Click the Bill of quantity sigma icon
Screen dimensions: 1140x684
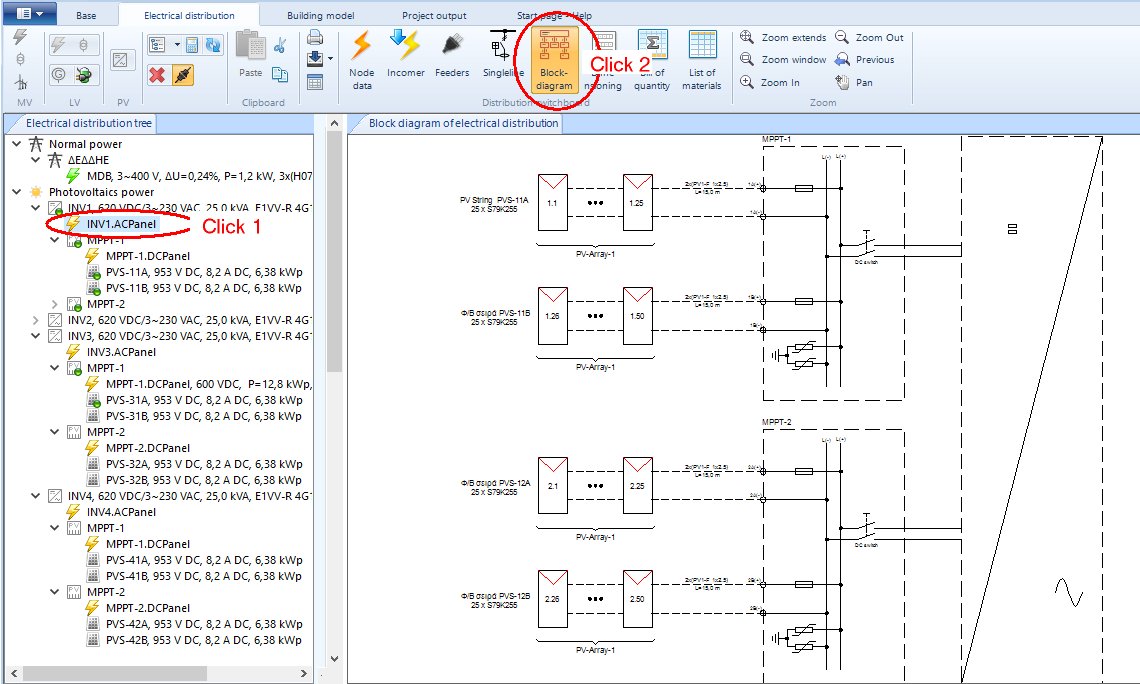652,45
